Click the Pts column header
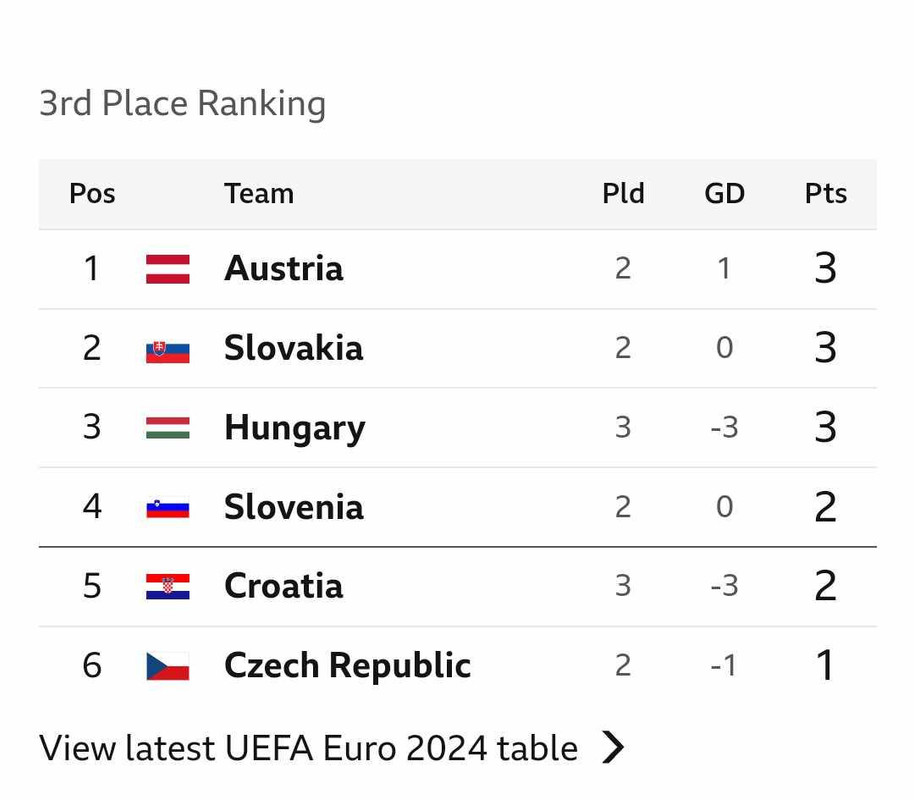Image resolution: width=914 pixels, height=800 pixels. pyautogui.click(x=825, y=193)
